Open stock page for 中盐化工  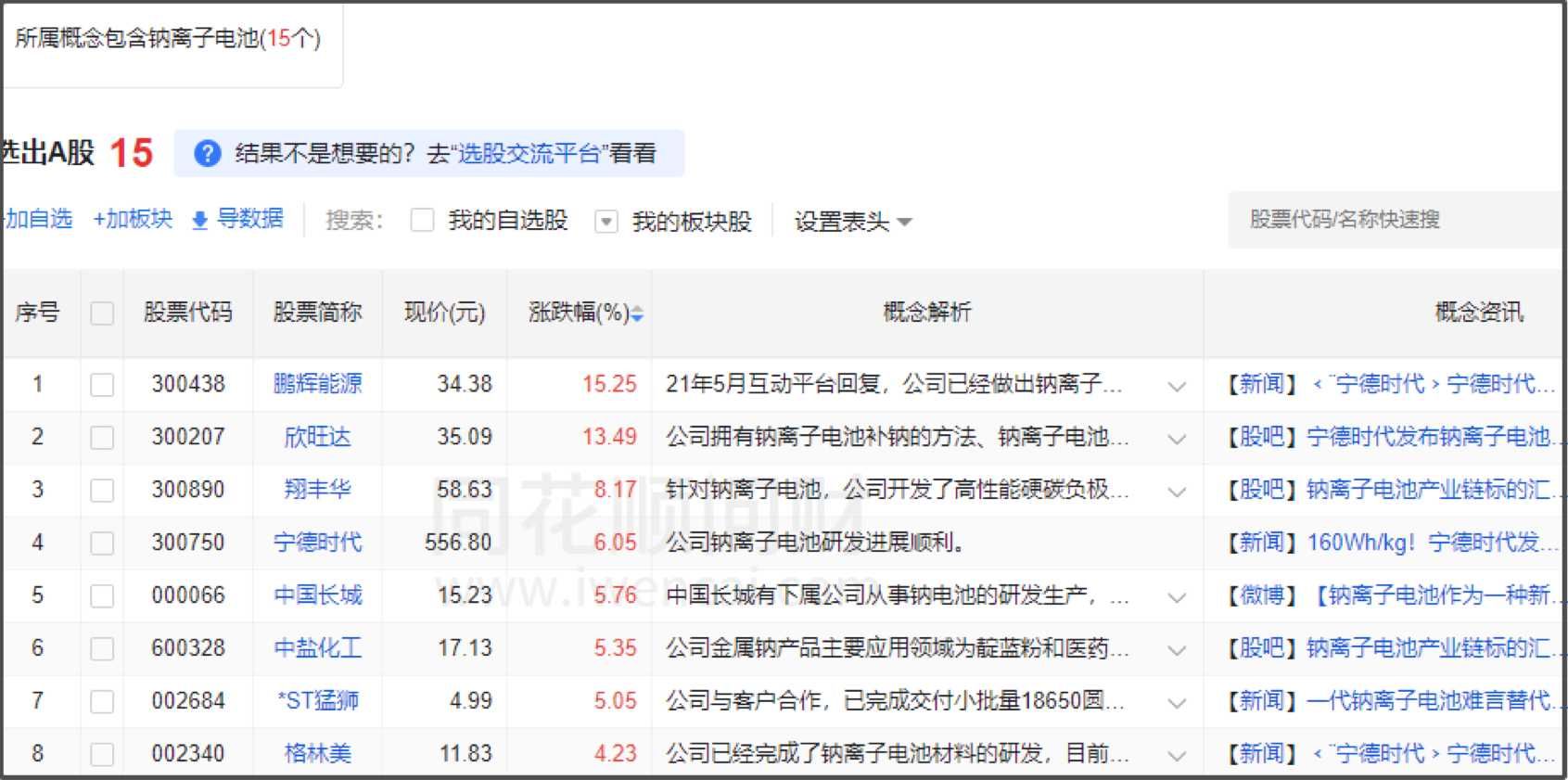317,648
